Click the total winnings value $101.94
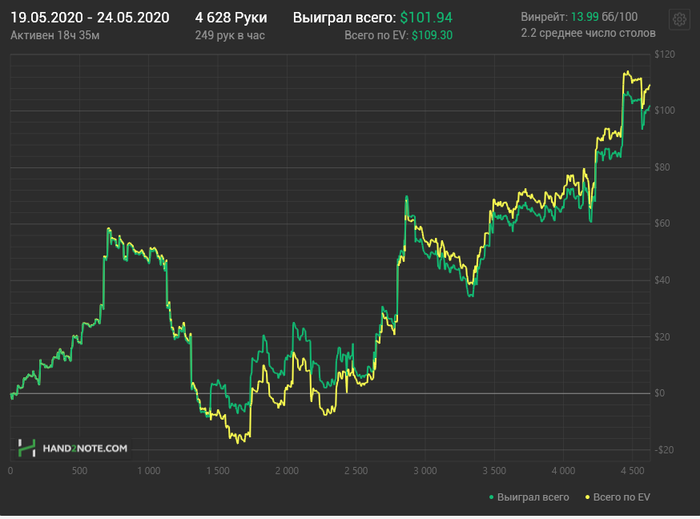 426,18
